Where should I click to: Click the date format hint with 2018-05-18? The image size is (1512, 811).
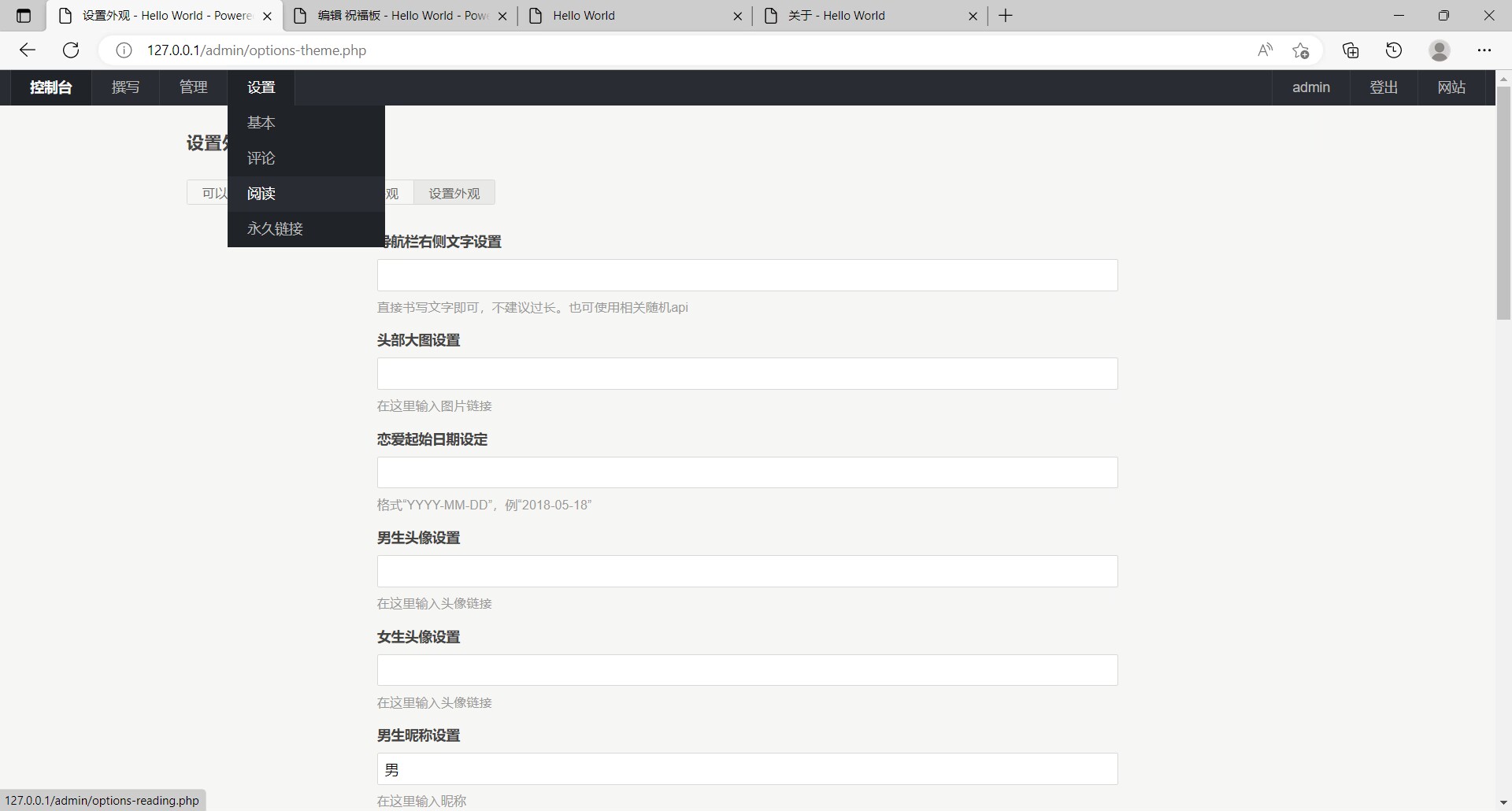(x=484, y=505)
